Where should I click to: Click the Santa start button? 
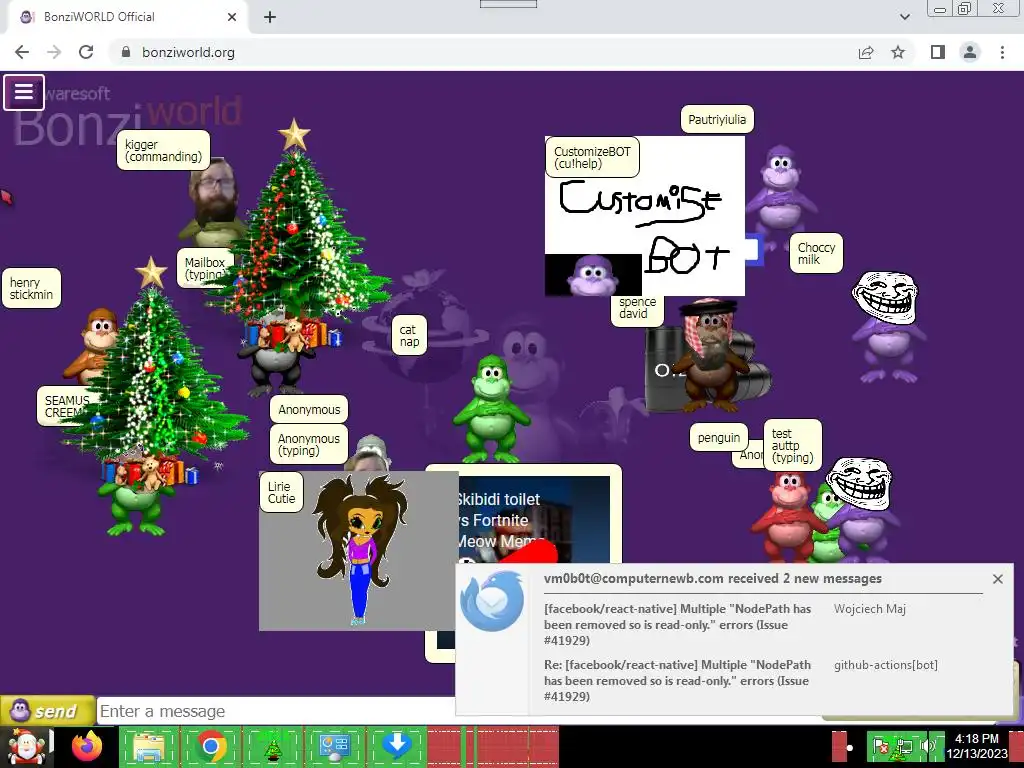25,746
